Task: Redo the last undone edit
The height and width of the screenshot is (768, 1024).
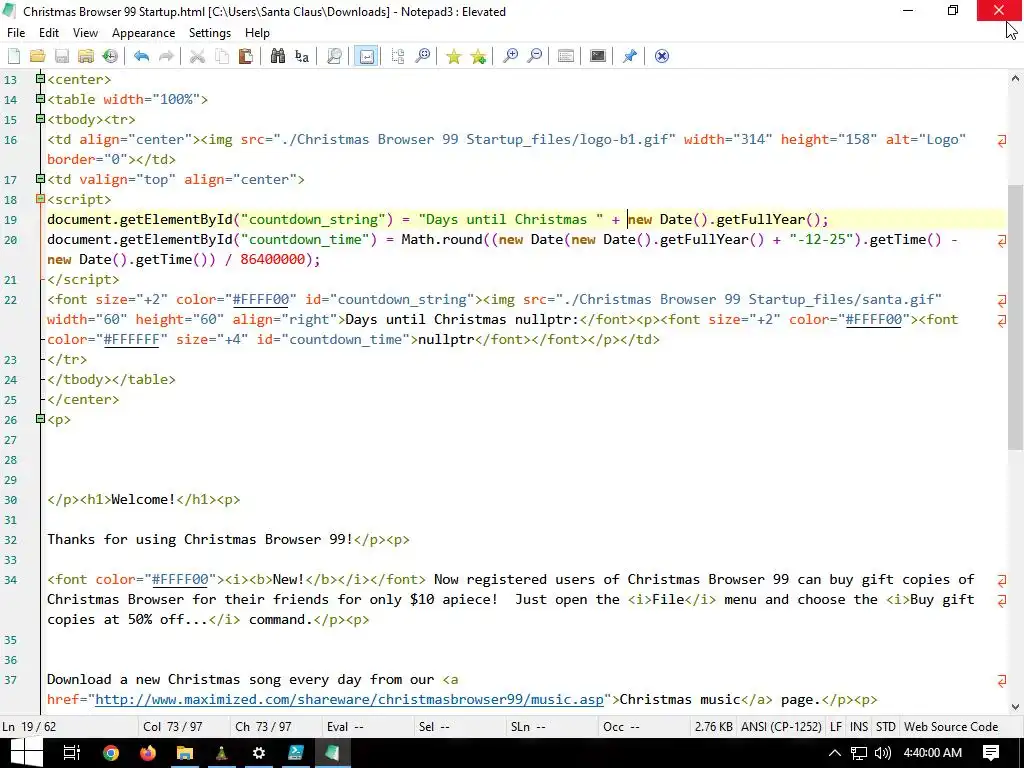Action: (166, 56)
